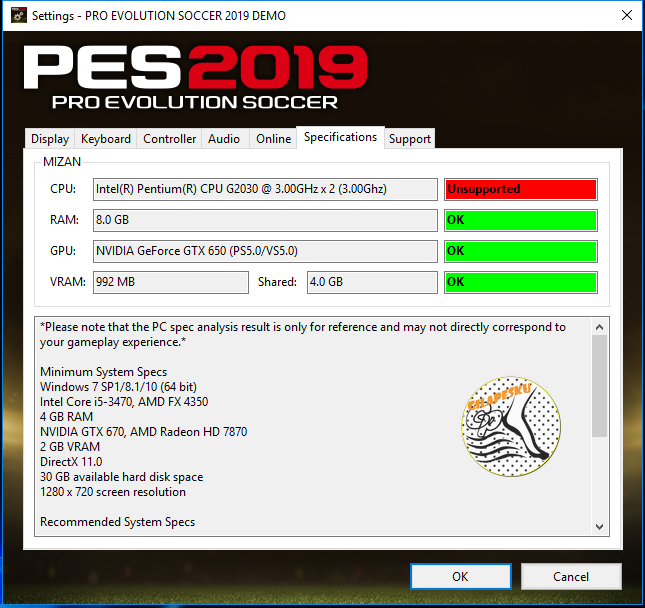Click the 'Recommended System Specs' heading

[117, 522]
